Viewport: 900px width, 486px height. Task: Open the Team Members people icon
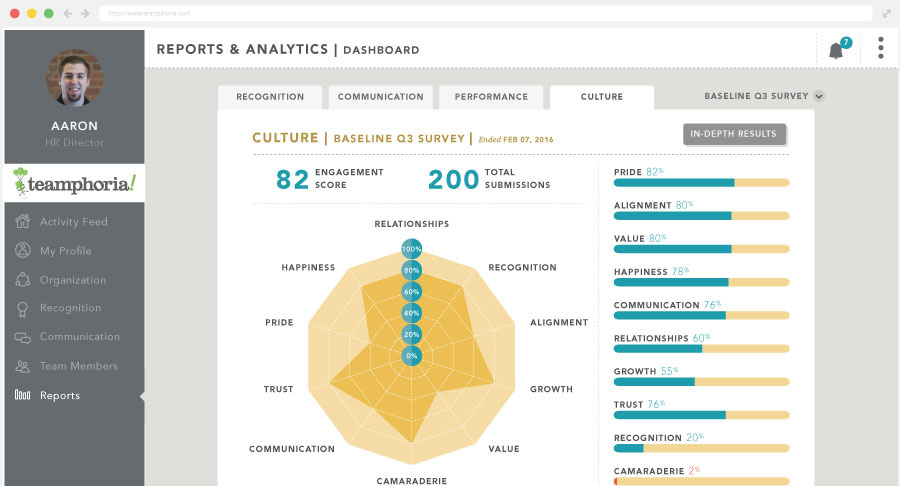click(x=22, y=366)
